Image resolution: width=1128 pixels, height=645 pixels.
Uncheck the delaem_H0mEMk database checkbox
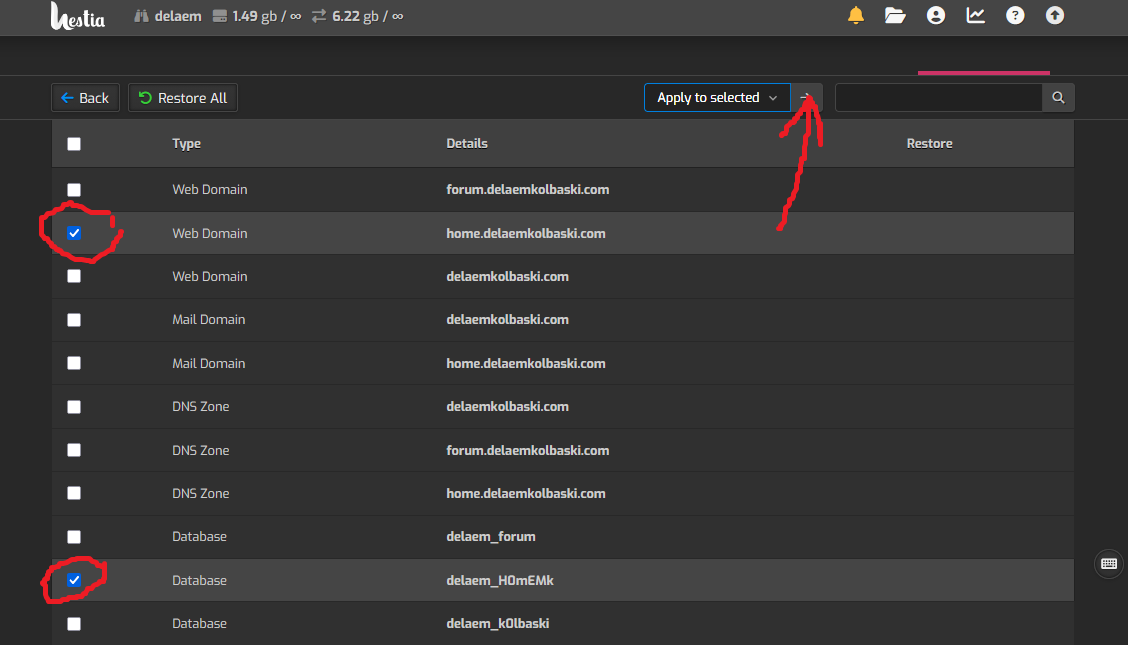point(74,580)
